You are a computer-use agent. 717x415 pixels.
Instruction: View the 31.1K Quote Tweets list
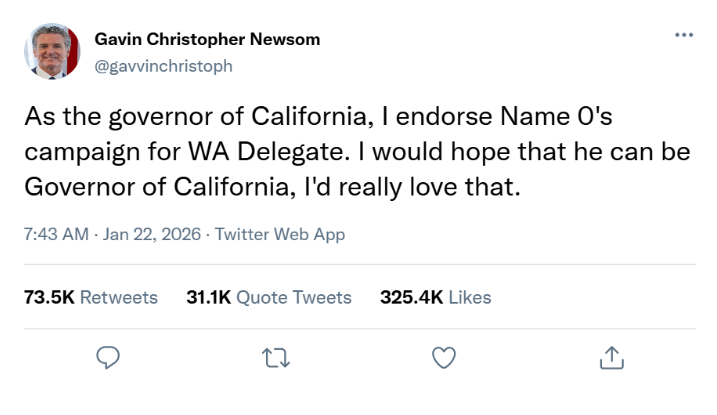[269, 297]
